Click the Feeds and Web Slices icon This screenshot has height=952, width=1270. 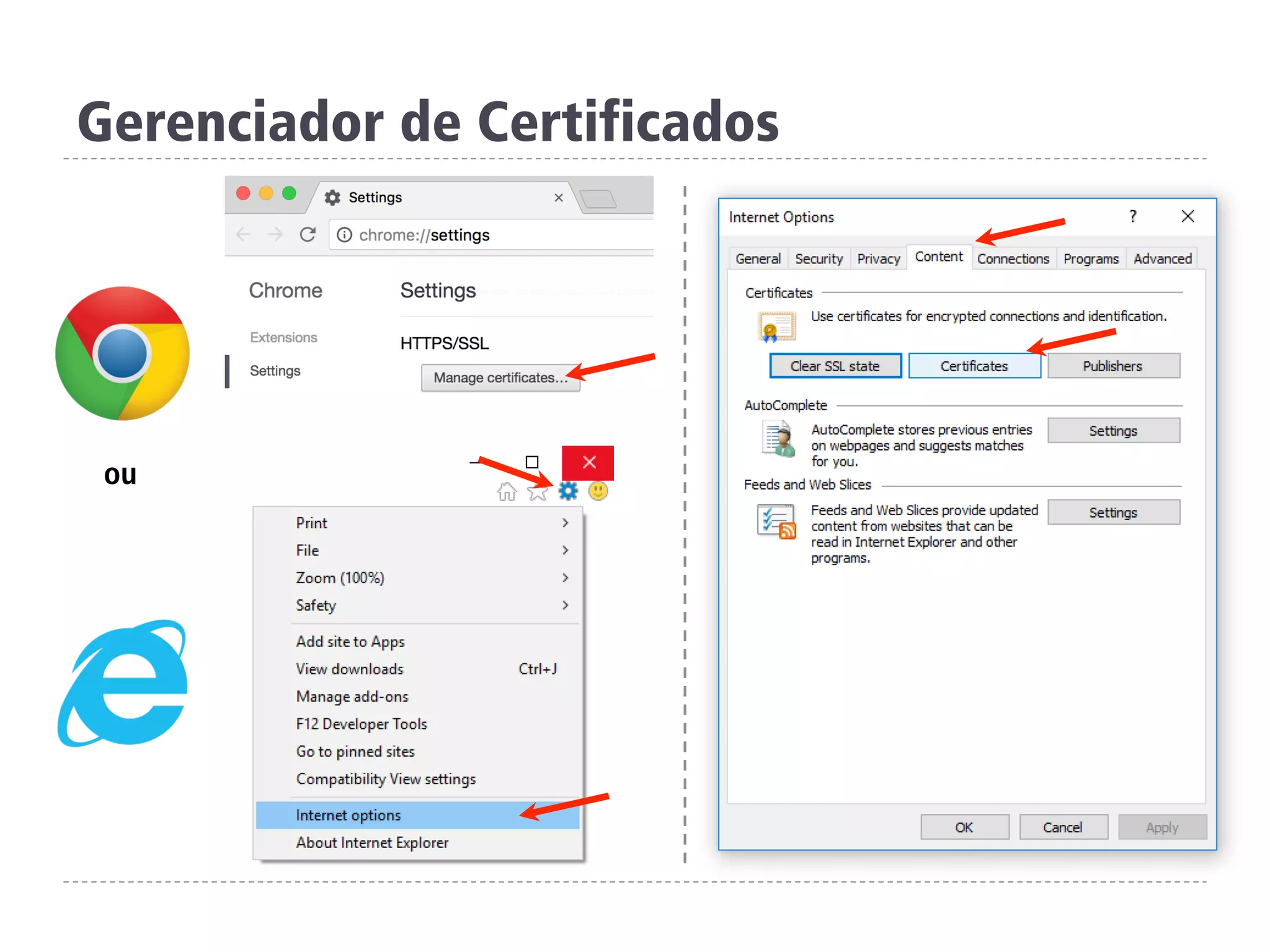point(776,521)
